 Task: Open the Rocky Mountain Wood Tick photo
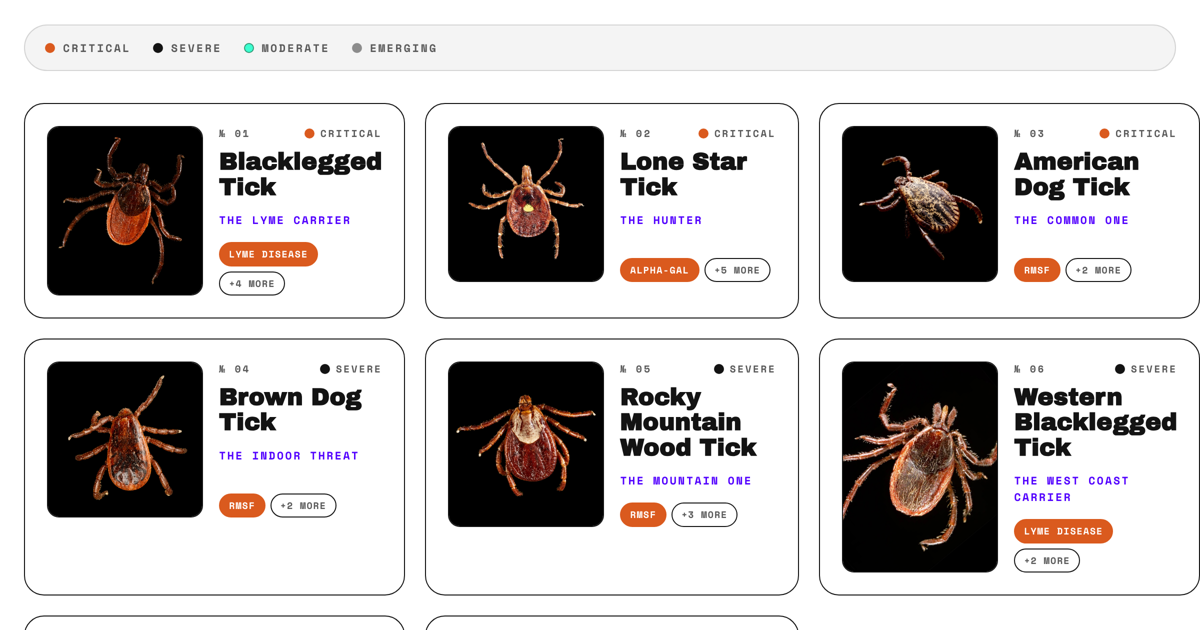[x=526, y=444]
